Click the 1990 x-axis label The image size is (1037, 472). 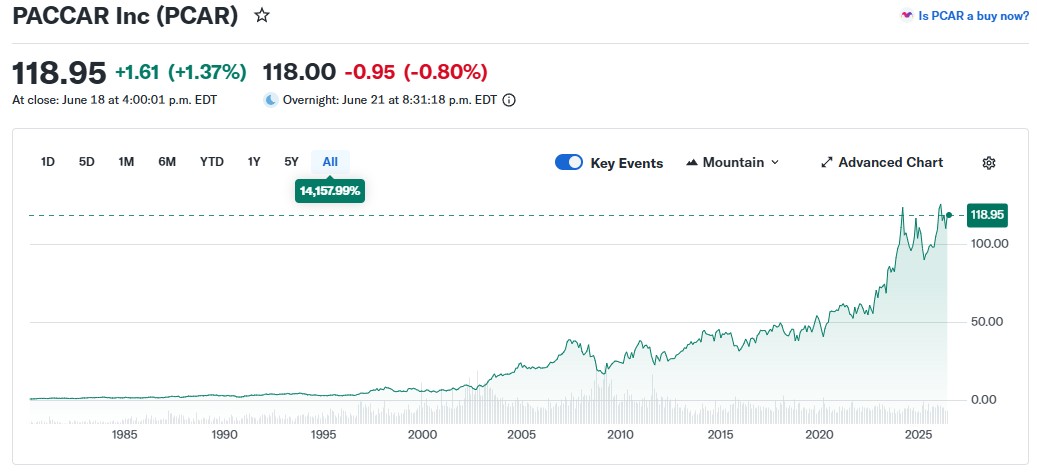tap(224, 435)
